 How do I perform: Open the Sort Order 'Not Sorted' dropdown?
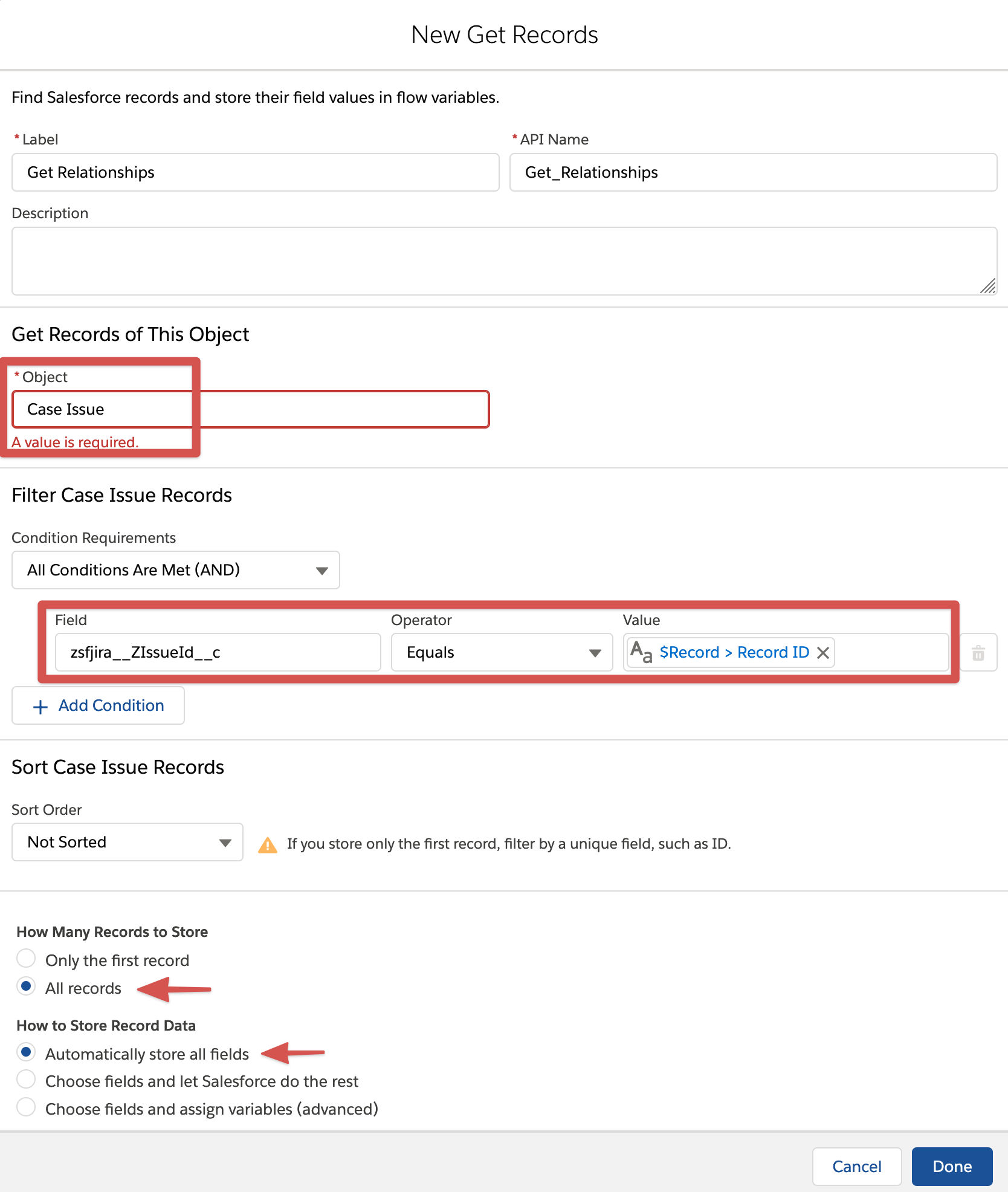tap(127, 842)
